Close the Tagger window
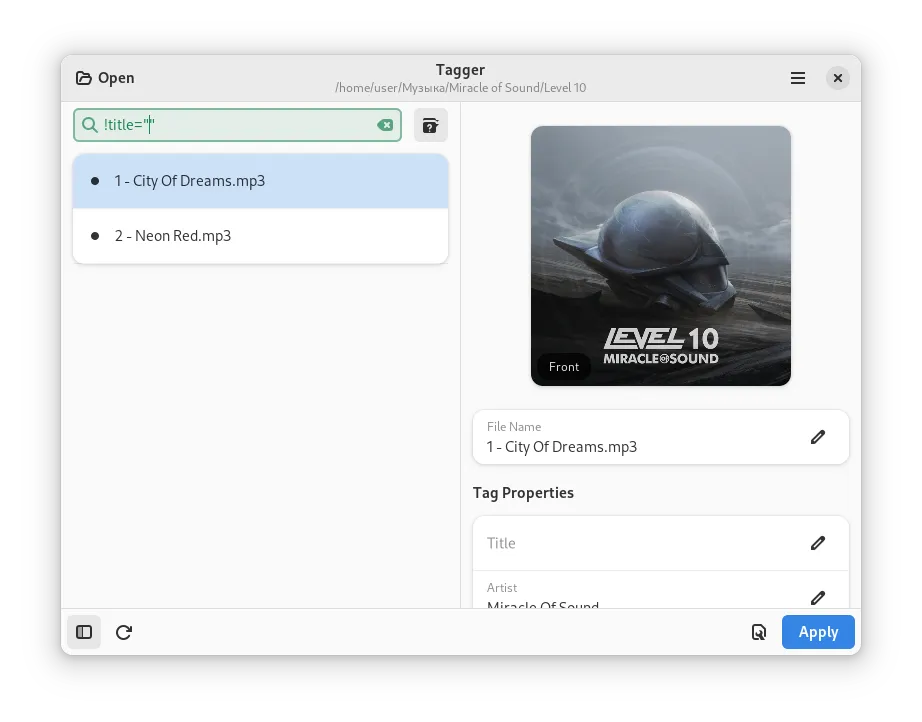This screenshot has height=722, width=922. [x=837, y=78]
